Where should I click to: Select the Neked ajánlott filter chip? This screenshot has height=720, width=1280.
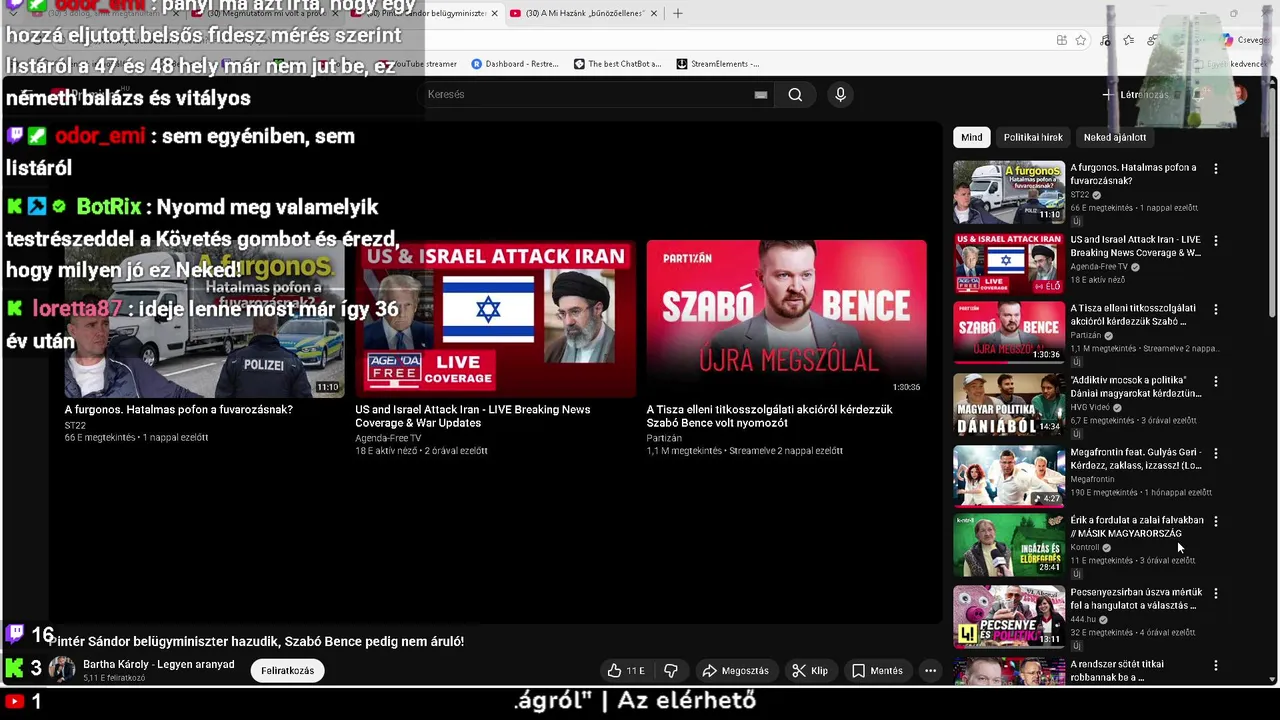pos(1115,137)
